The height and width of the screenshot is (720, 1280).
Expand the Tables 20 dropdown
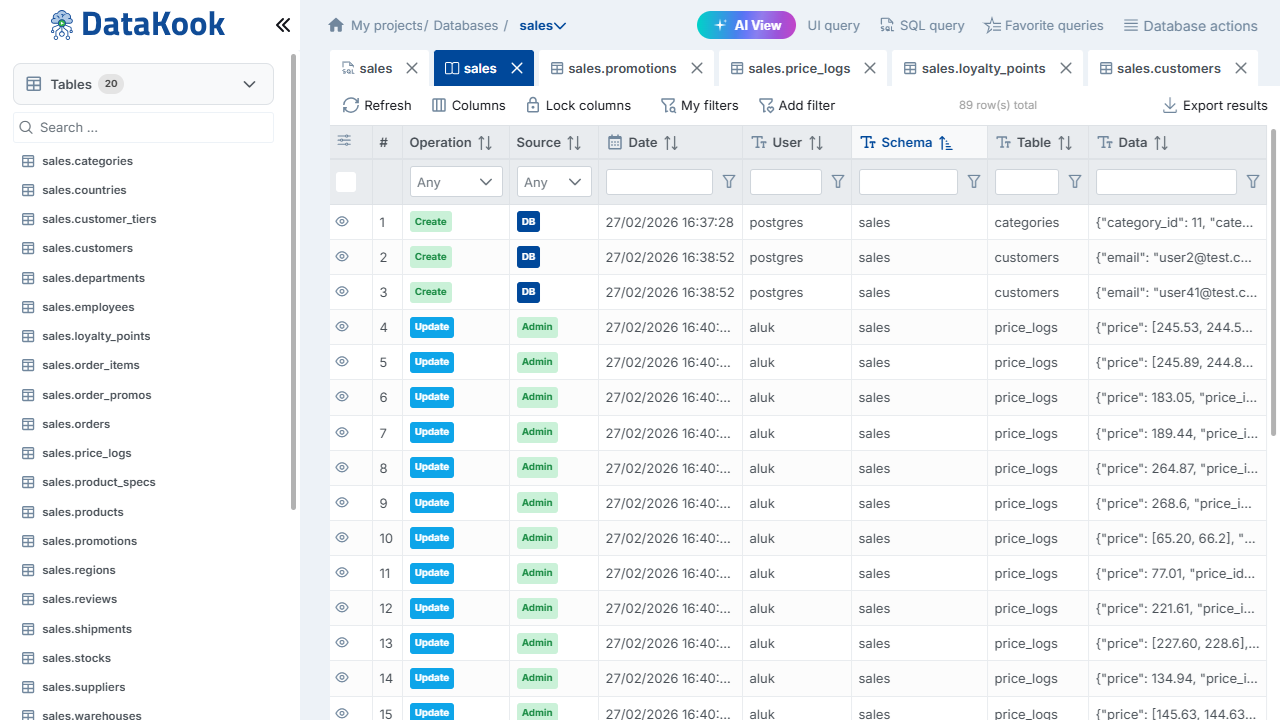(x=143, y=84)
